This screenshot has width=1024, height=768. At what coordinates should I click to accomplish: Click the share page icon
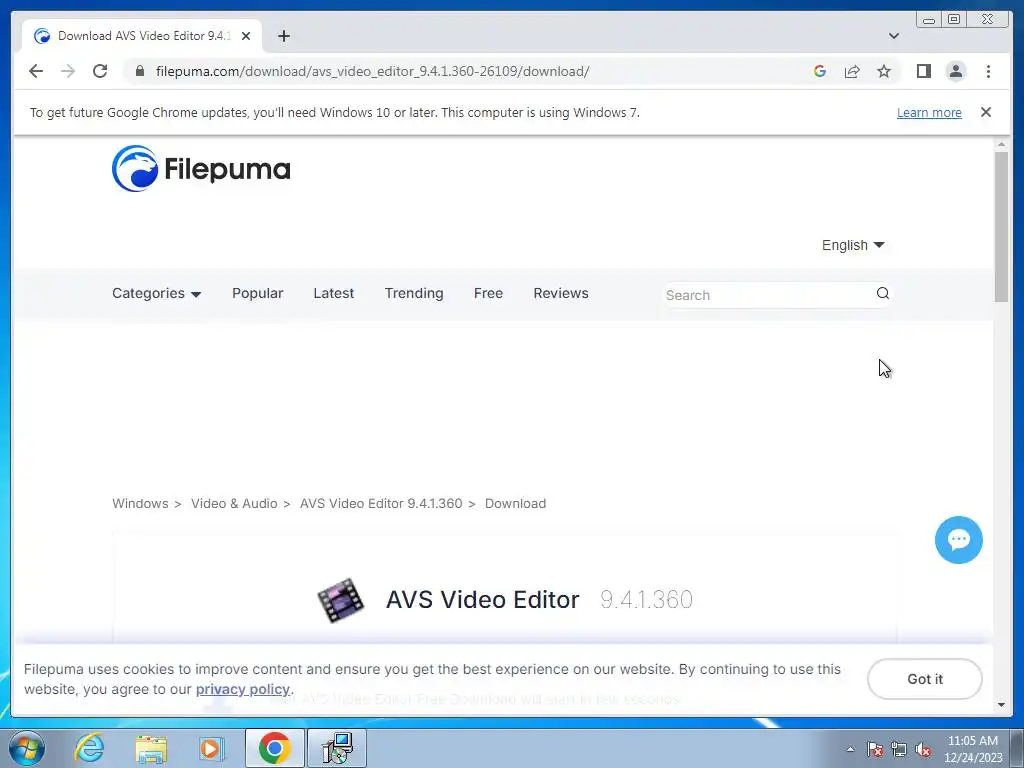coord(852,71)
